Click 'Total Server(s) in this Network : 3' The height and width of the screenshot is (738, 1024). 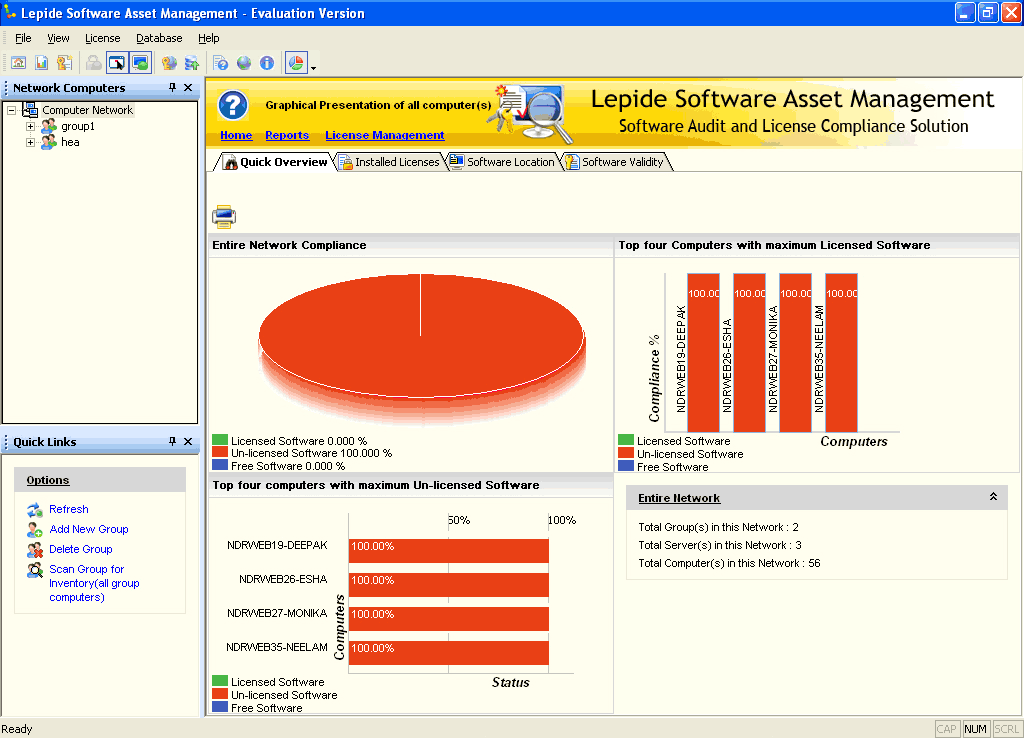click(720, 545)
